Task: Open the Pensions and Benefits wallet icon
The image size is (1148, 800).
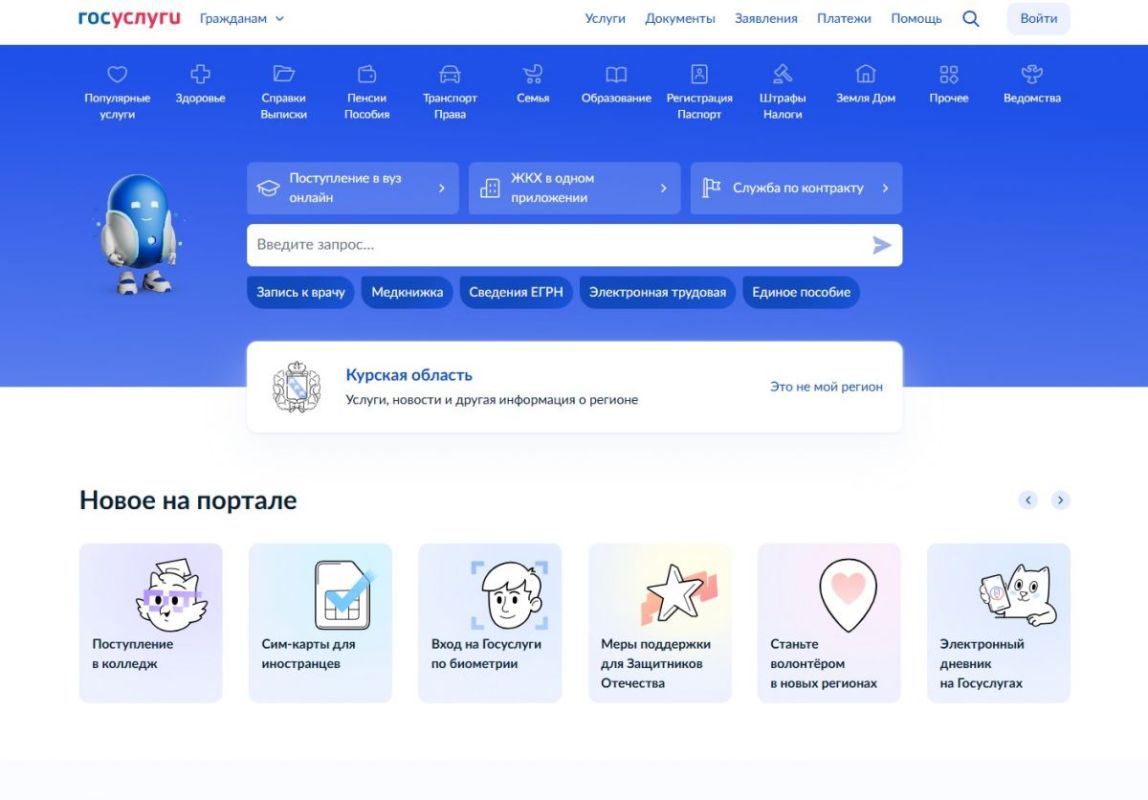Action: [367, 74]
